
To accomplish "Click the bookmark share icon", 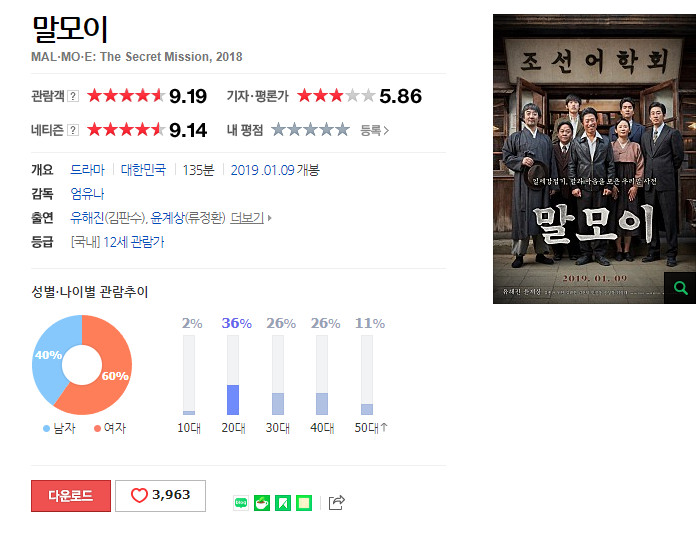I will [283, 503].
